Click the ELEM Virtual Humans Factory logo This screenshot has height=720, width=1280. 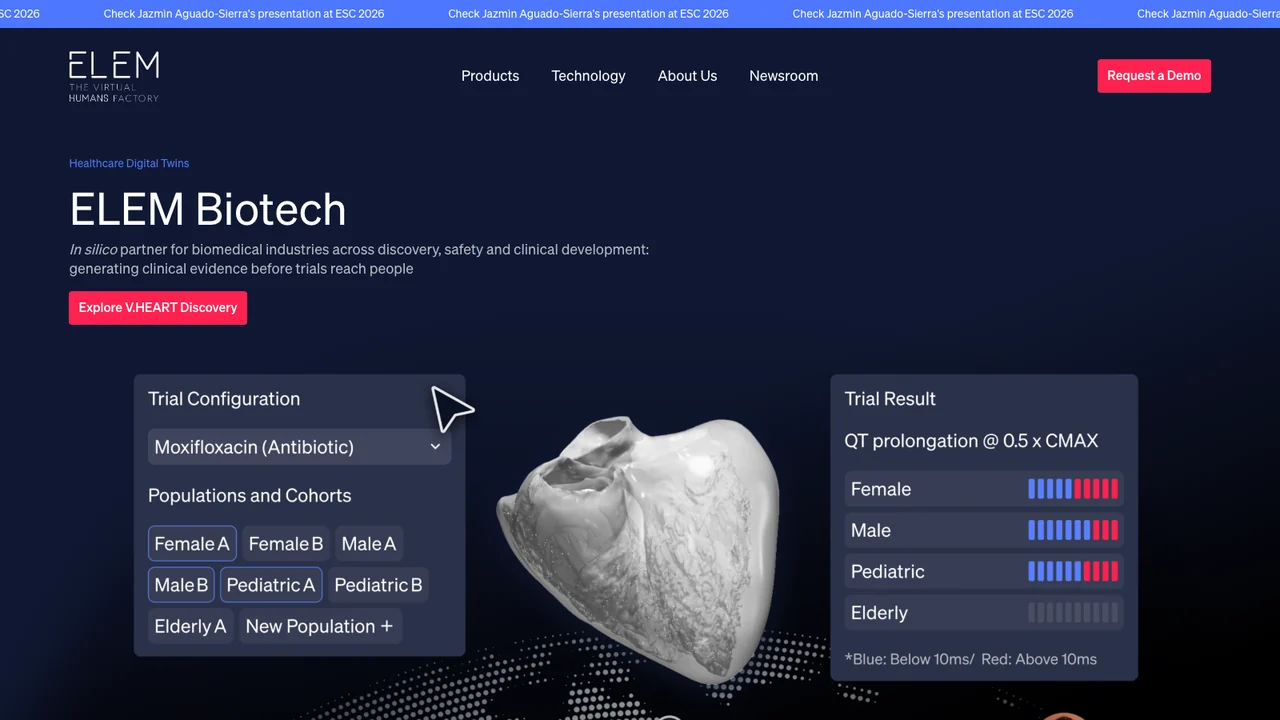pyautogui.click(x=114, y=77)
